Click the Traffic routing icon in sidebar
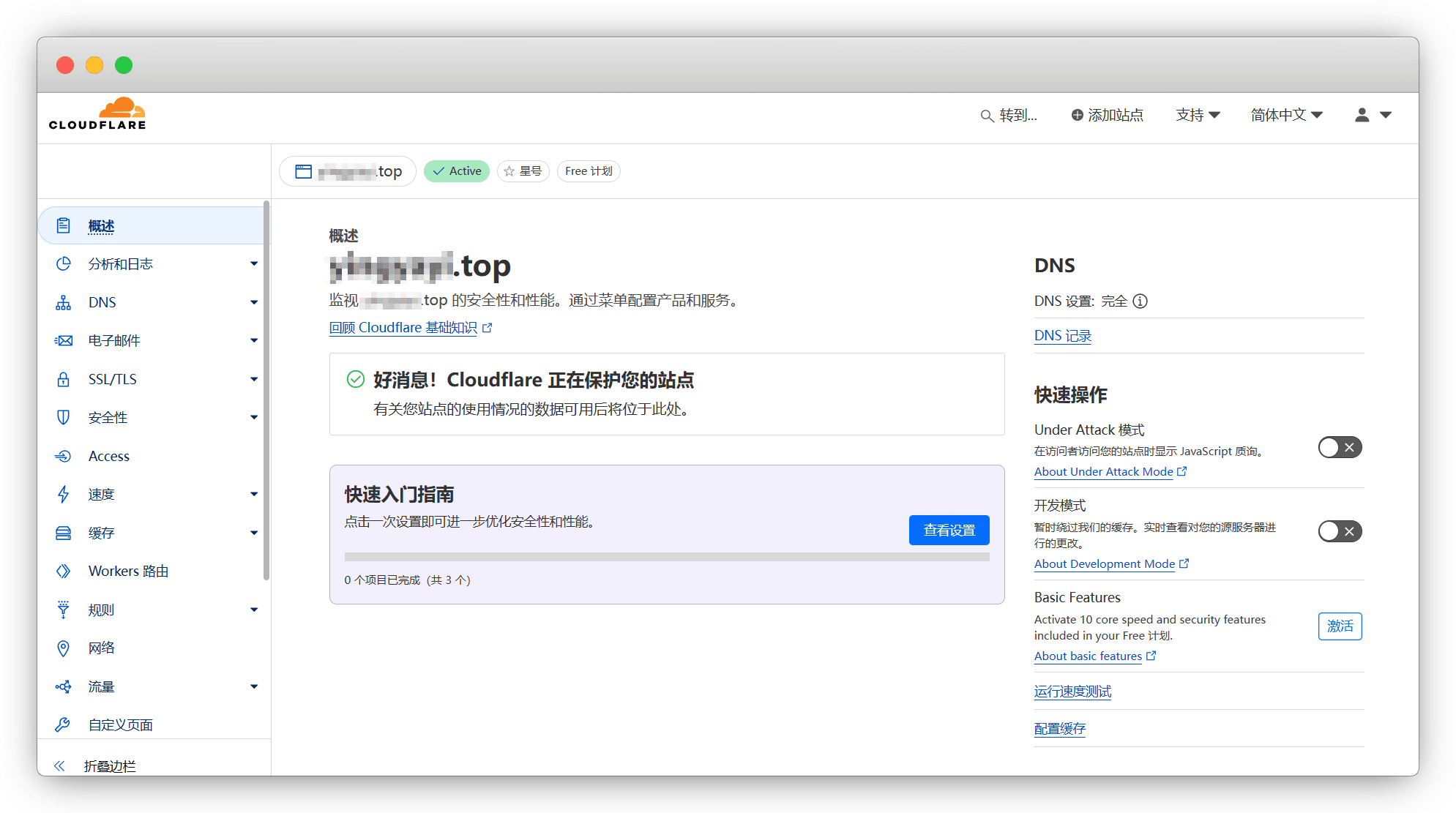 tap(64, 686)
